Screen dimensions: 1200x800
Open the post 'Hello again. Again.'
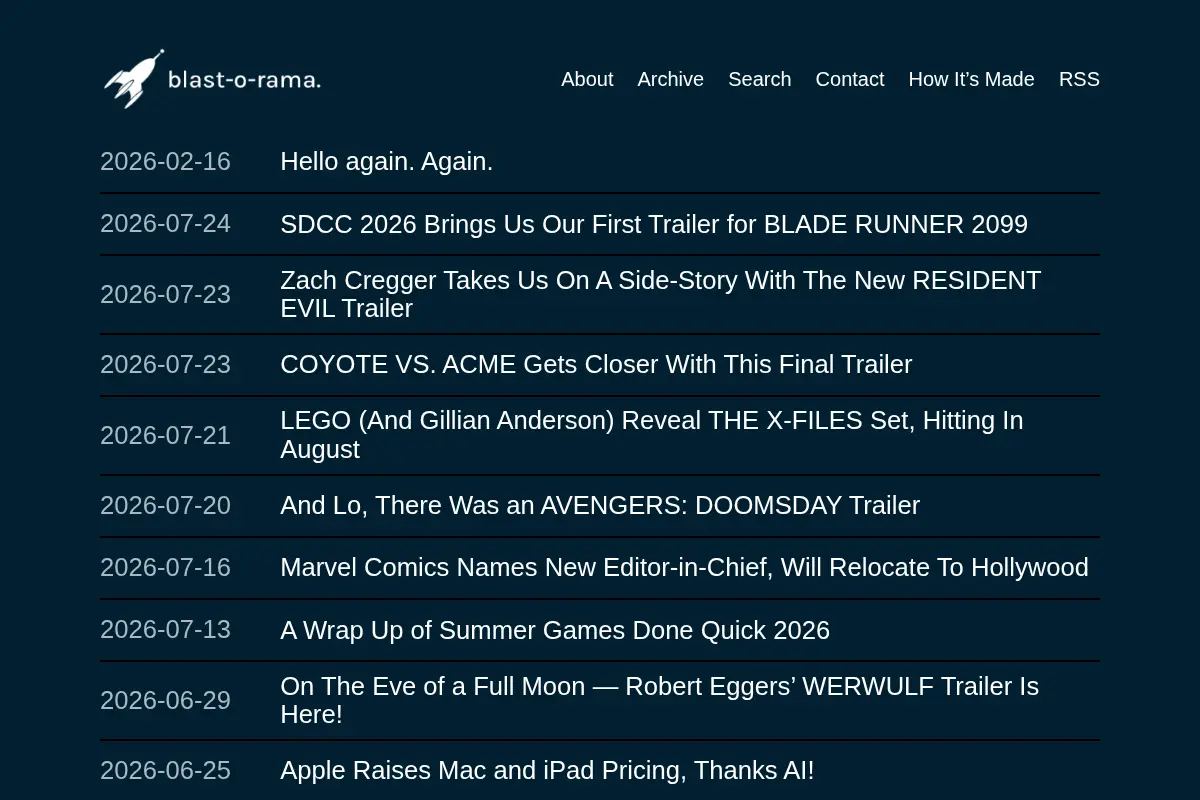(387, 161)
